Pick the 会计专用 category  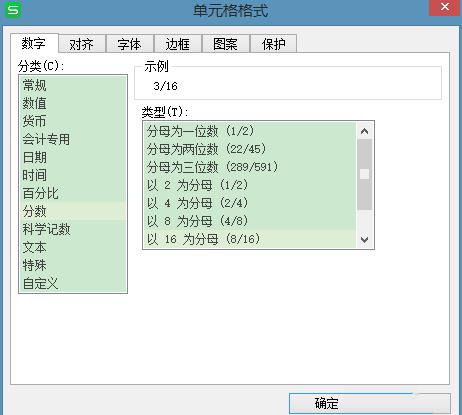pyautogui.click(x=73, y=139)
